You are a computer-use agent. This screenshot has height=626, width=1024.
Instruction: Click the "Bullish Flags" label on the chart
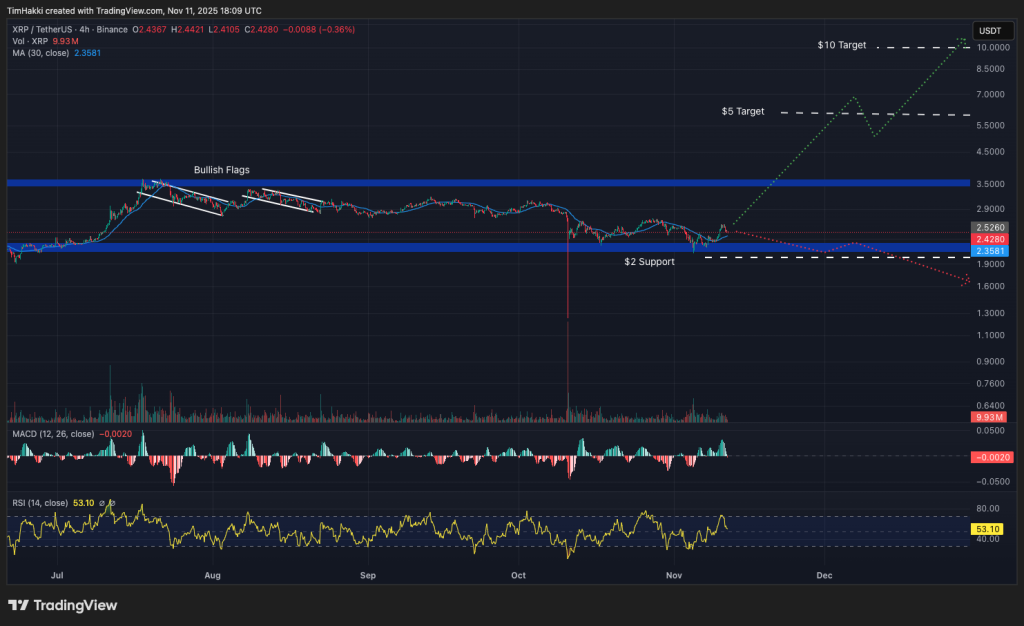pyautogui.click(x=221, y=170)
